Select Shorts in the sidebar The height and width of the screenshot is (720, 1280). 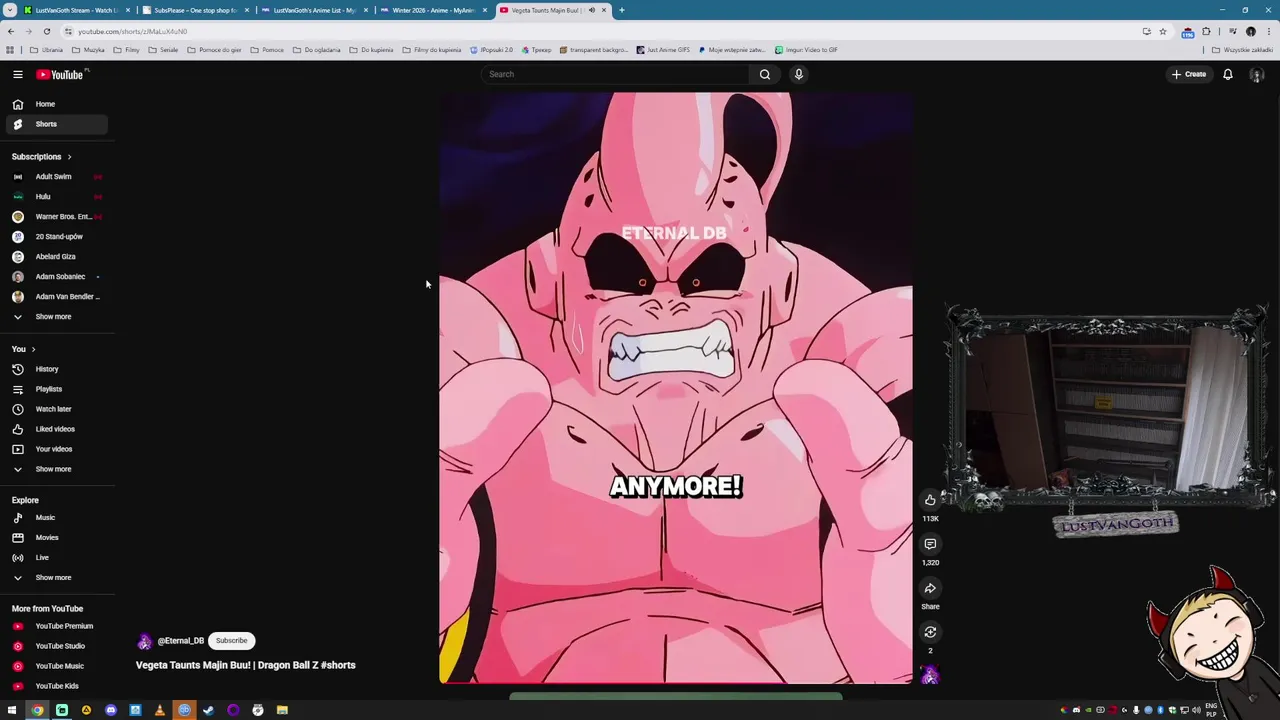click(x=56, y=124)
